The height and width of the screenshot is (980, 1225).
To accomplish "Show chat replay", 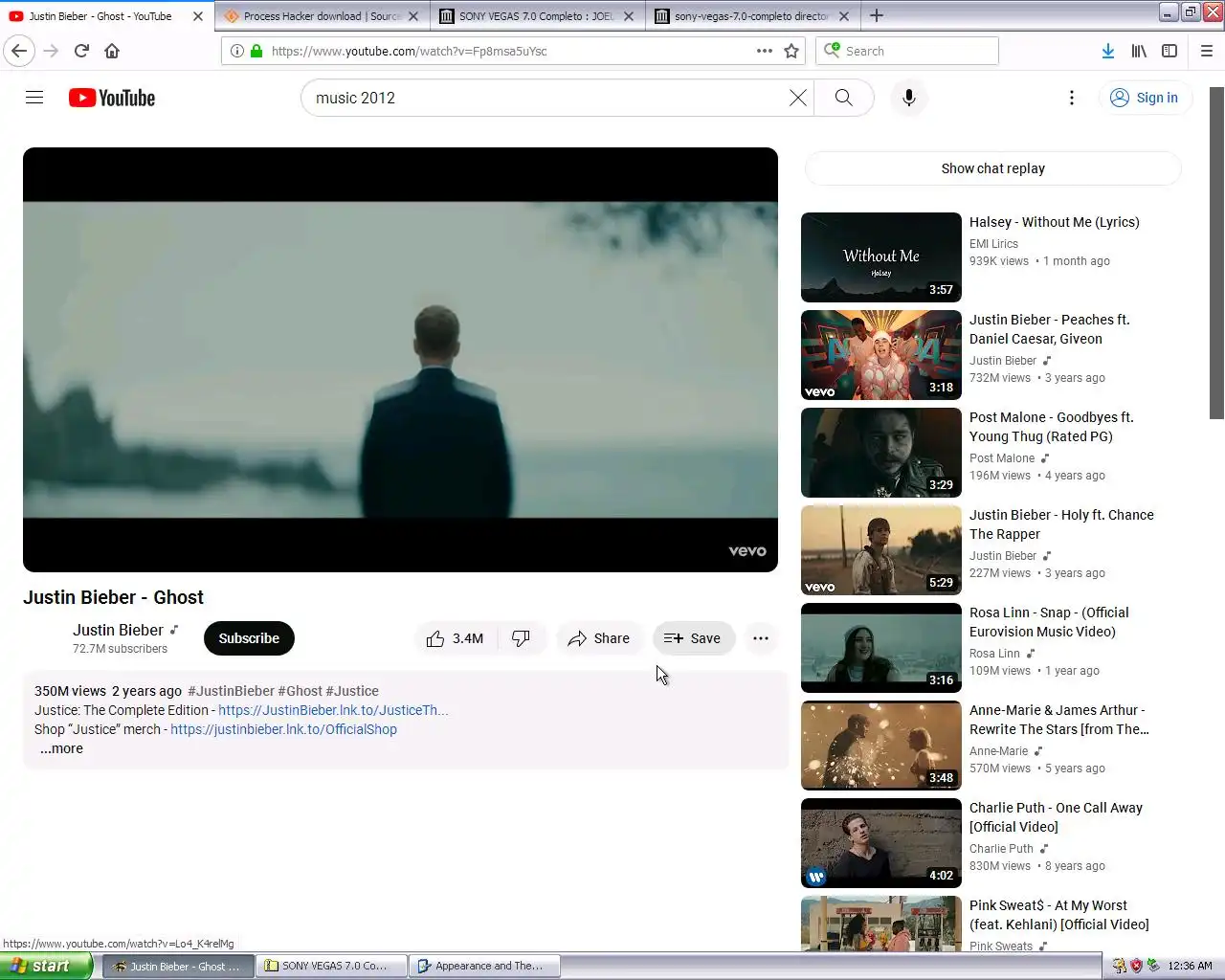I will (x=992, y=168).
